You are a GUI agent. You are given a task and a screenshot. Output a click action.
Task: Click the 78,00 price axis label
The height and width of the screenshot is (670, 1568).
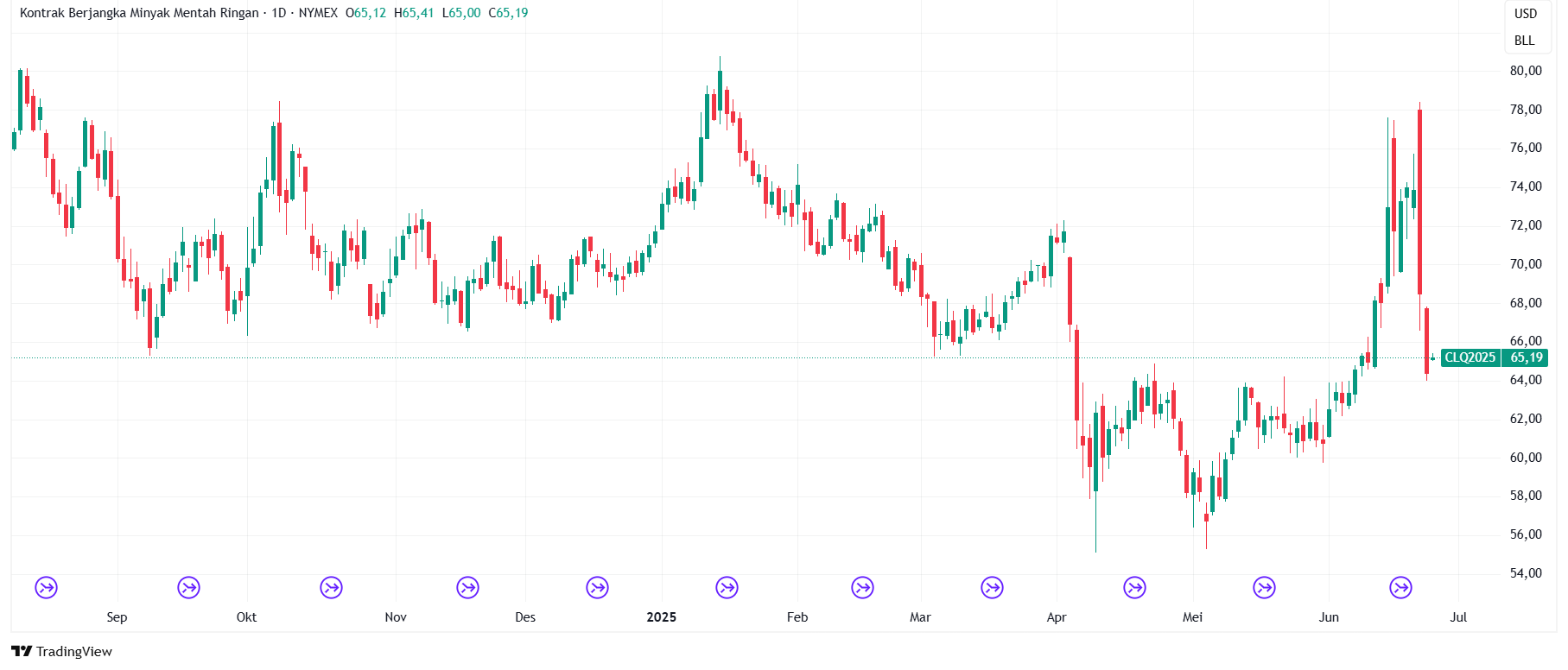pyautogui.click(x=1526, y=110)
